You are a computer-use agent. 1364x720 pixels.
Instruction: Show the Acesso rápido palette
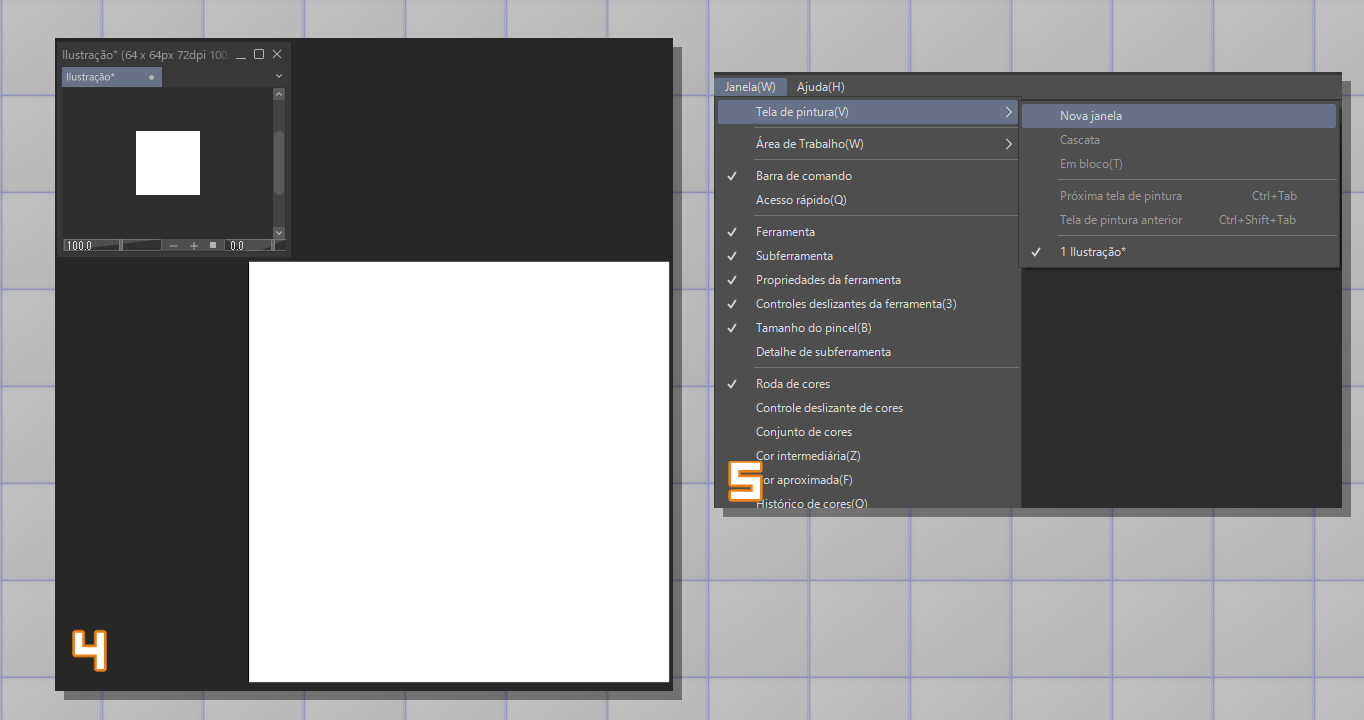801,200
